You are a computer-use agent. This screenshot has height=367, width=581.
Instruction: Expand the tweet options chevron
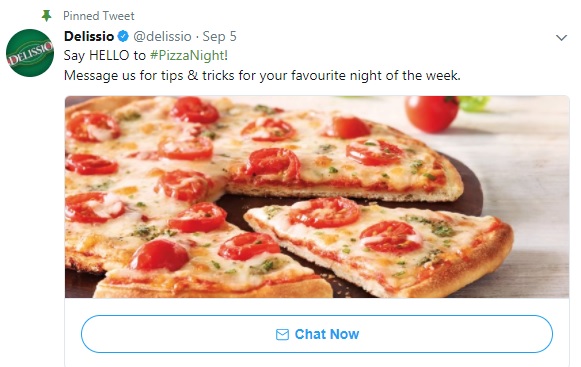(x=561, y=37)
